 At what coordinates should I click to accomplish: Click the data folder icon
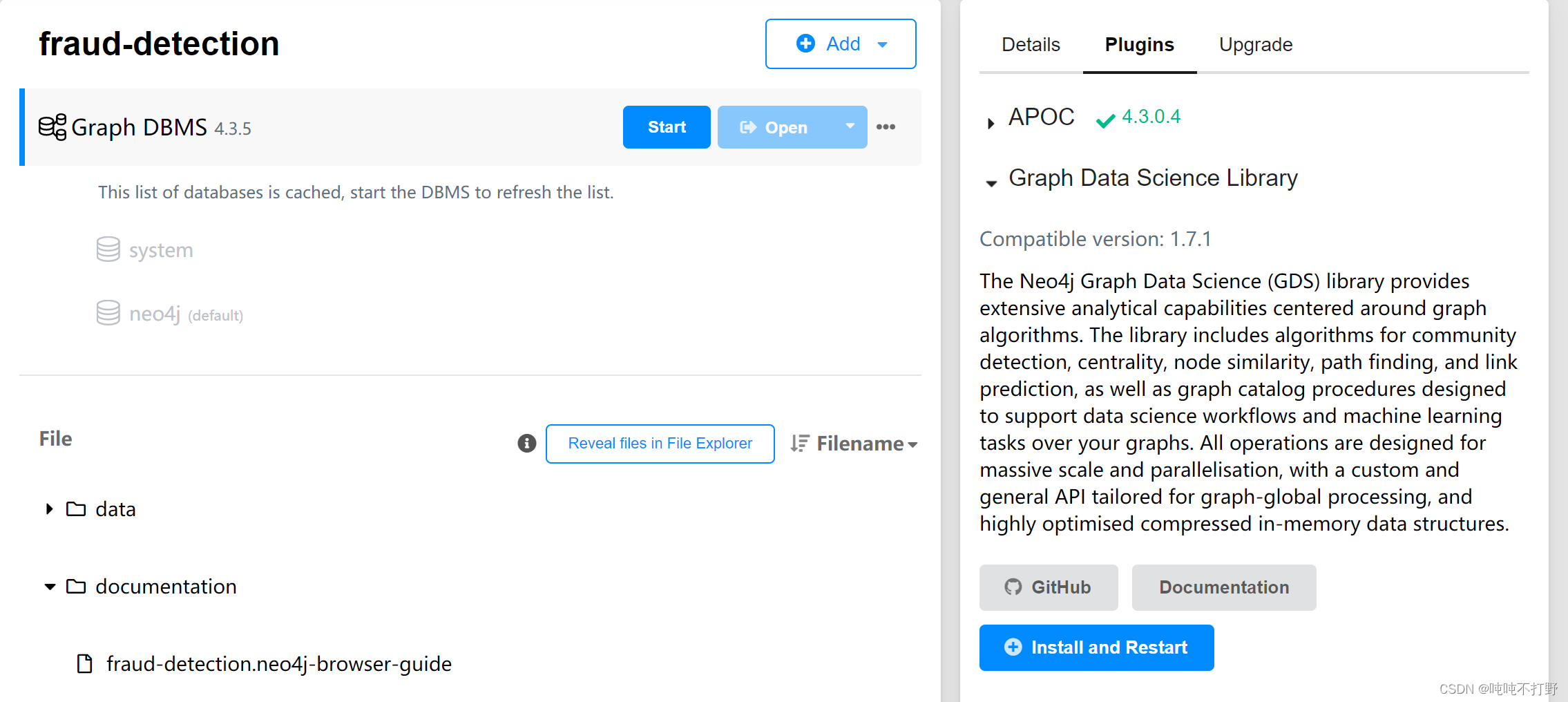click(x=76, y=509)
